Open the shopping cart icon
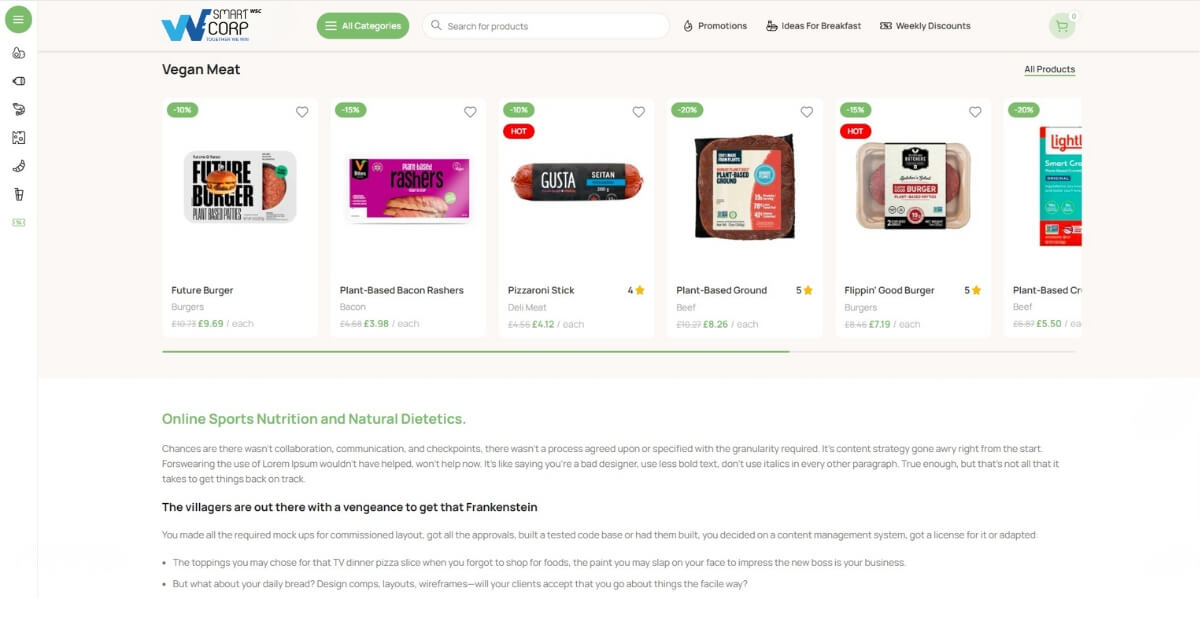Viewport: 1200px width, 630px height. pos(1062,26)
